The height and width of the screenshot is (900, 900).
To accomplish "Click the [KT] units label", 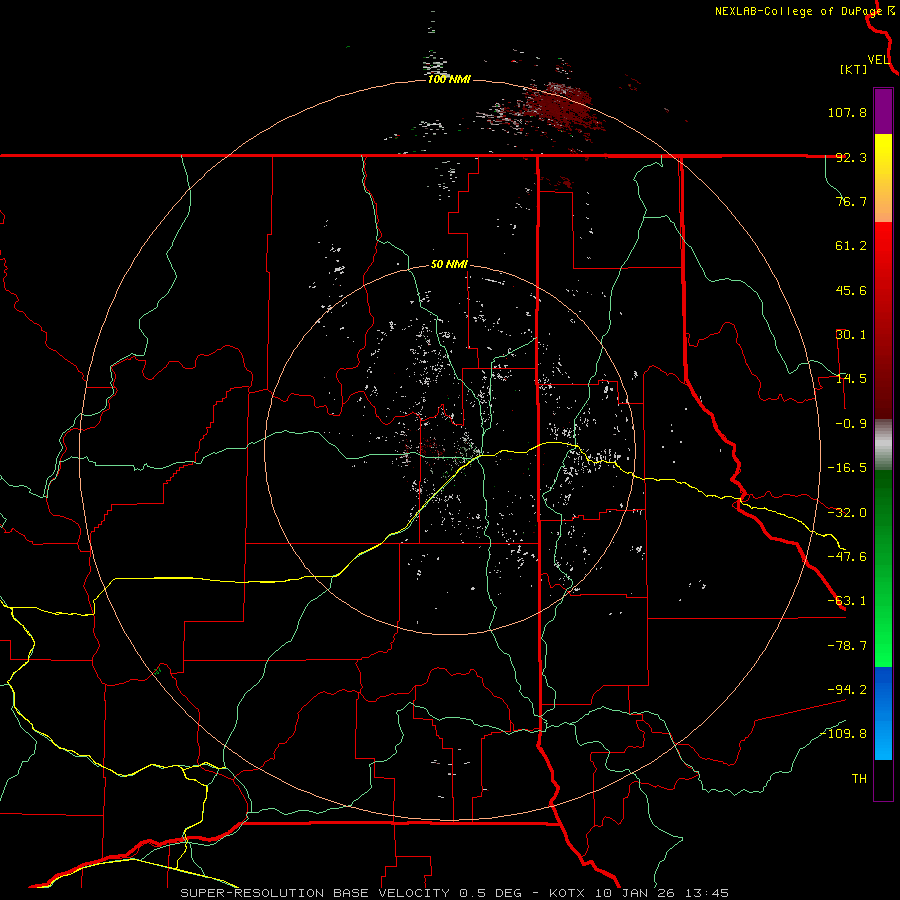I will pyautogui.click(x=854, y=69).
